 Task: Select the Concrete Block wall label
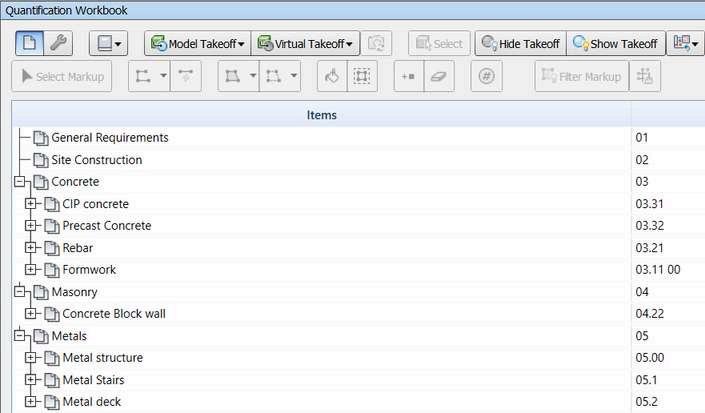click(114, 314)
